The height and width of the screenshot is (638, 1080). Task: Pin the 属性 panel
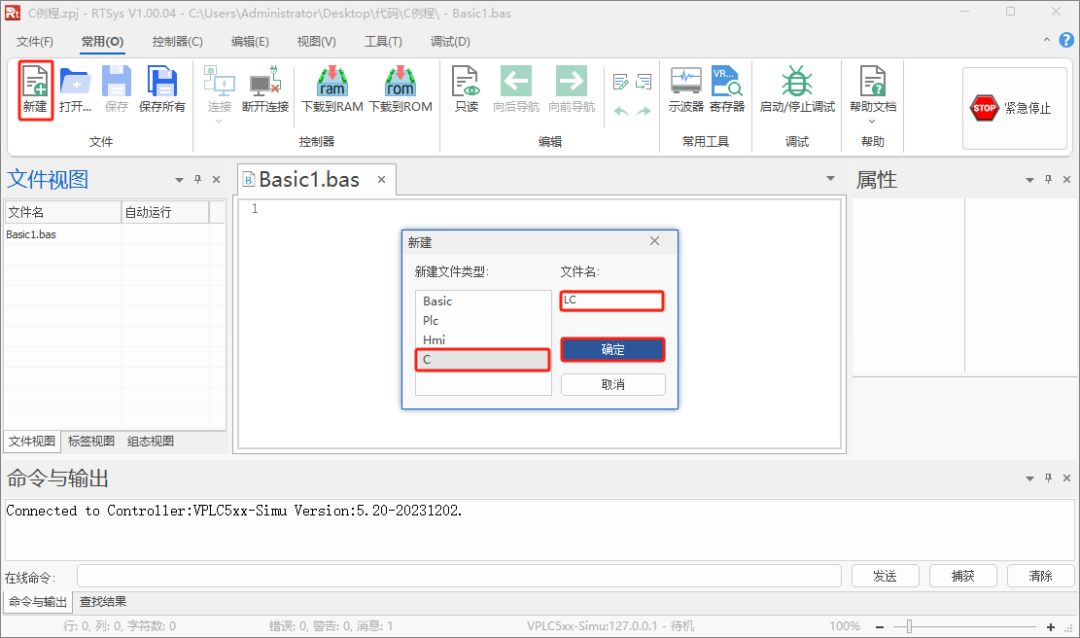tap(1048, 179)
